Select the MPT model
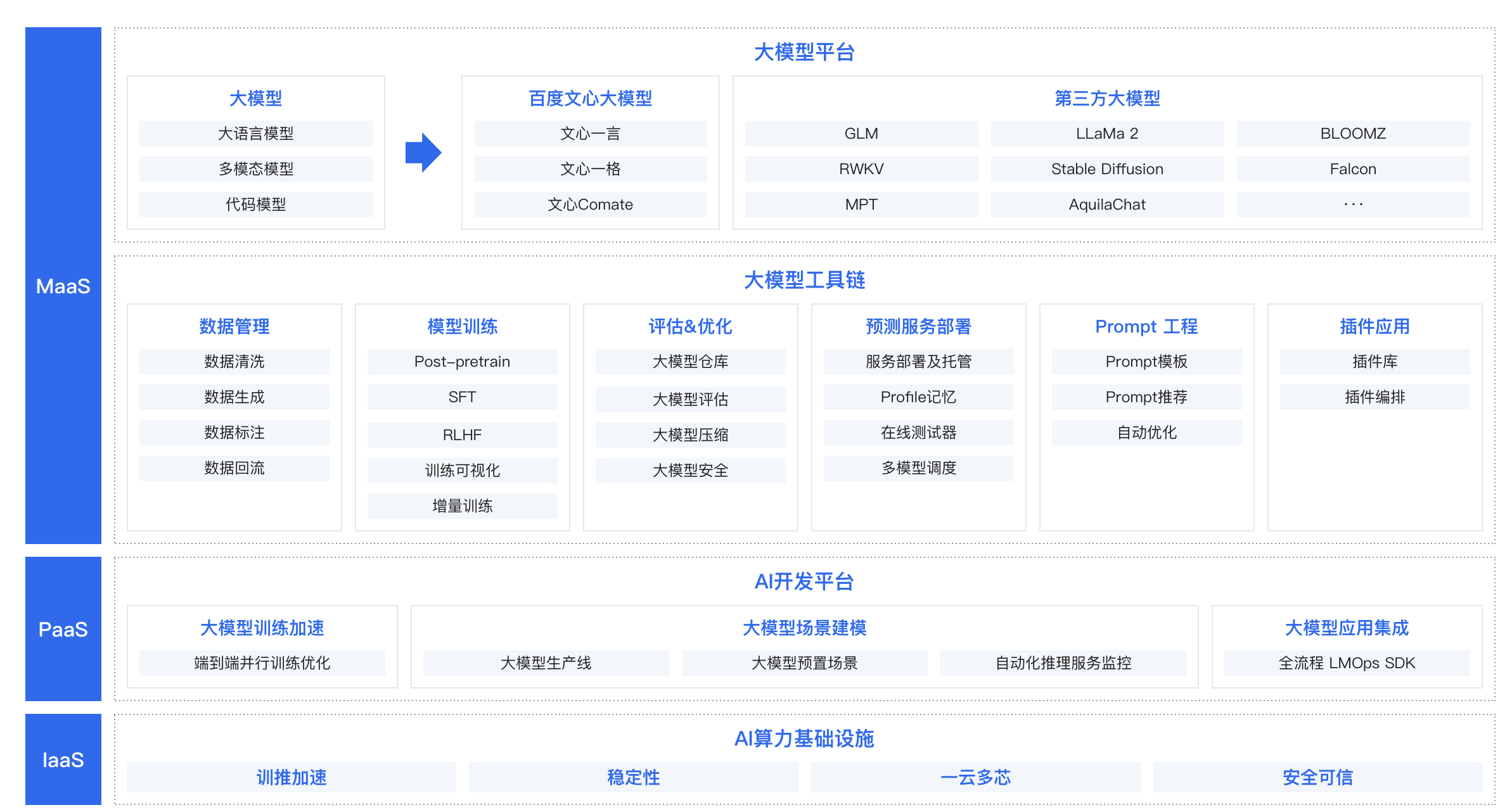Image resolution: width=1512 pixels, height=812 pixels. pyautogui.click(x=862, y=205)
